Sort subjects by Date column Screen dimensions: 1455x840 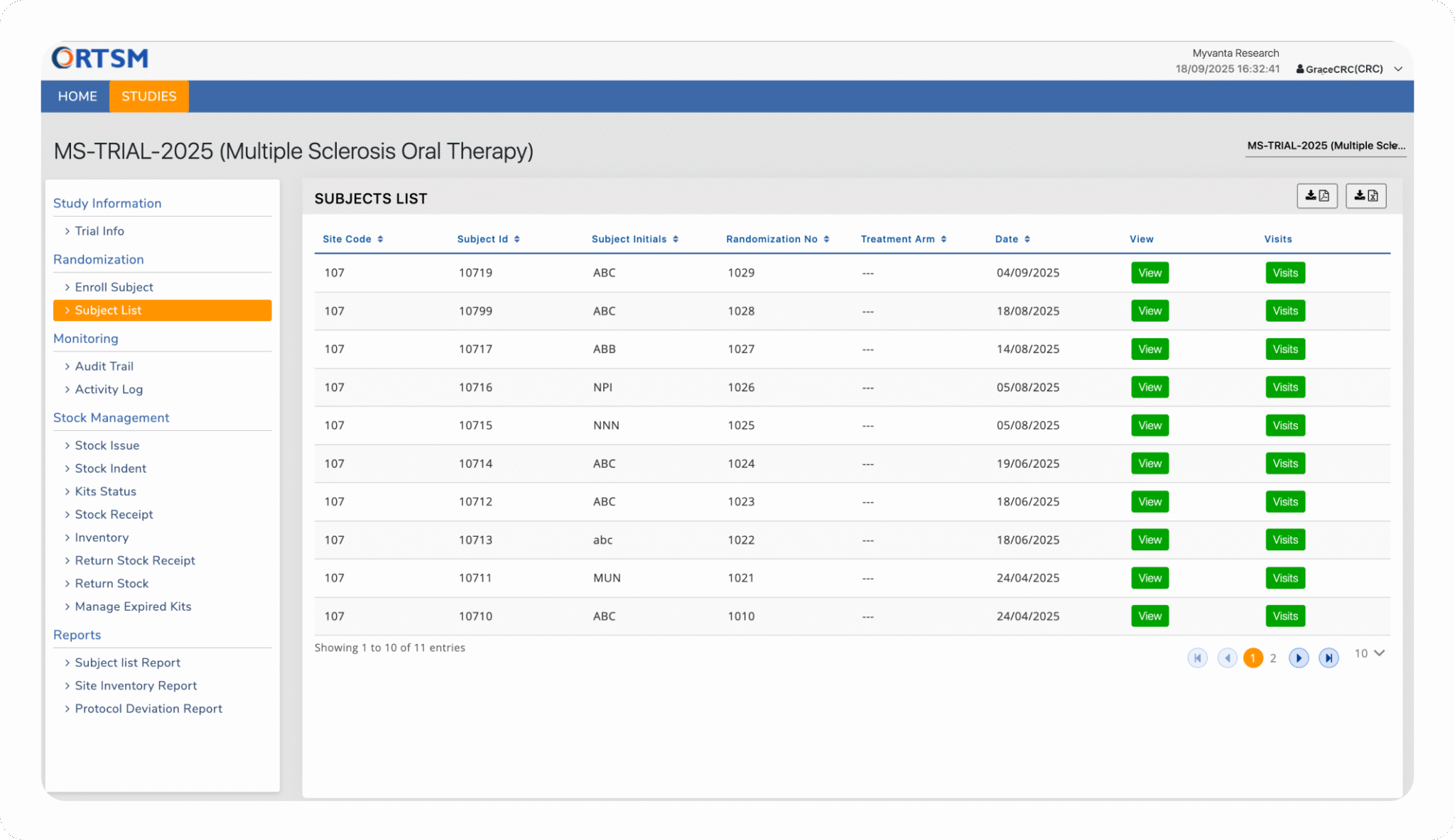coord(1012,239)
